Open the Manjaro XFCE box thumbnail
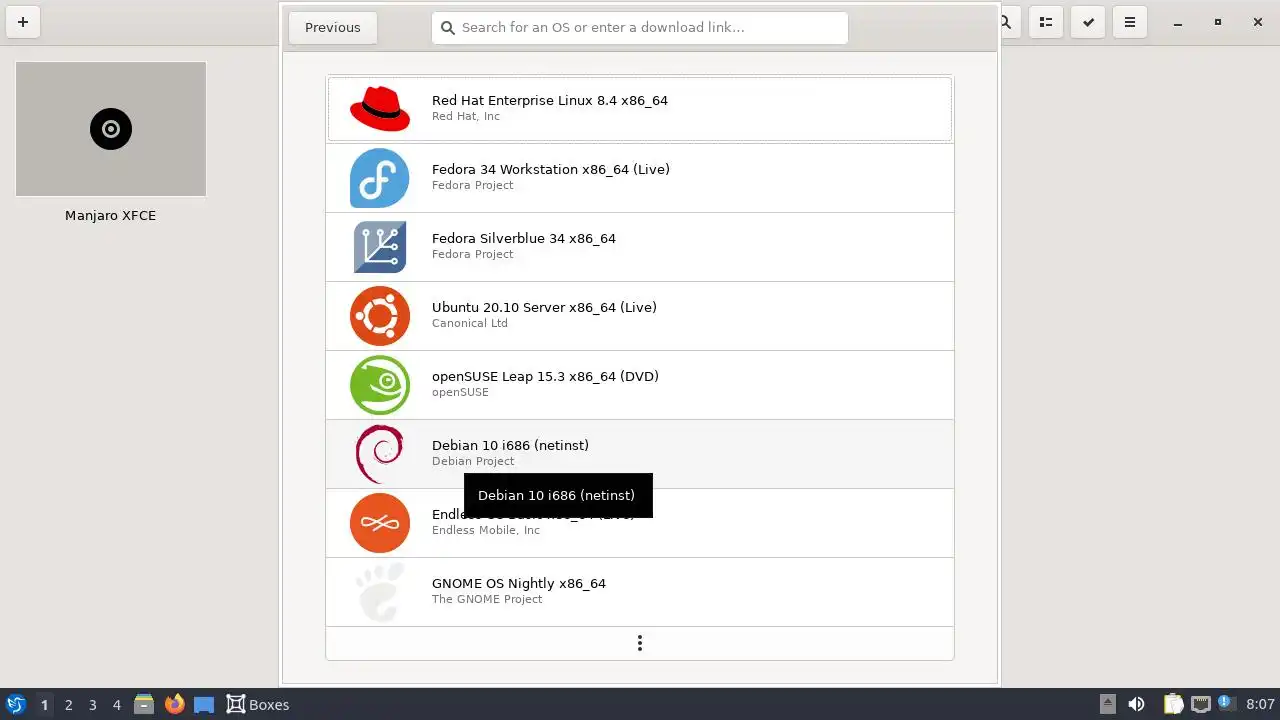Viewport: 1280px width, 720px height. coord(111,129)
